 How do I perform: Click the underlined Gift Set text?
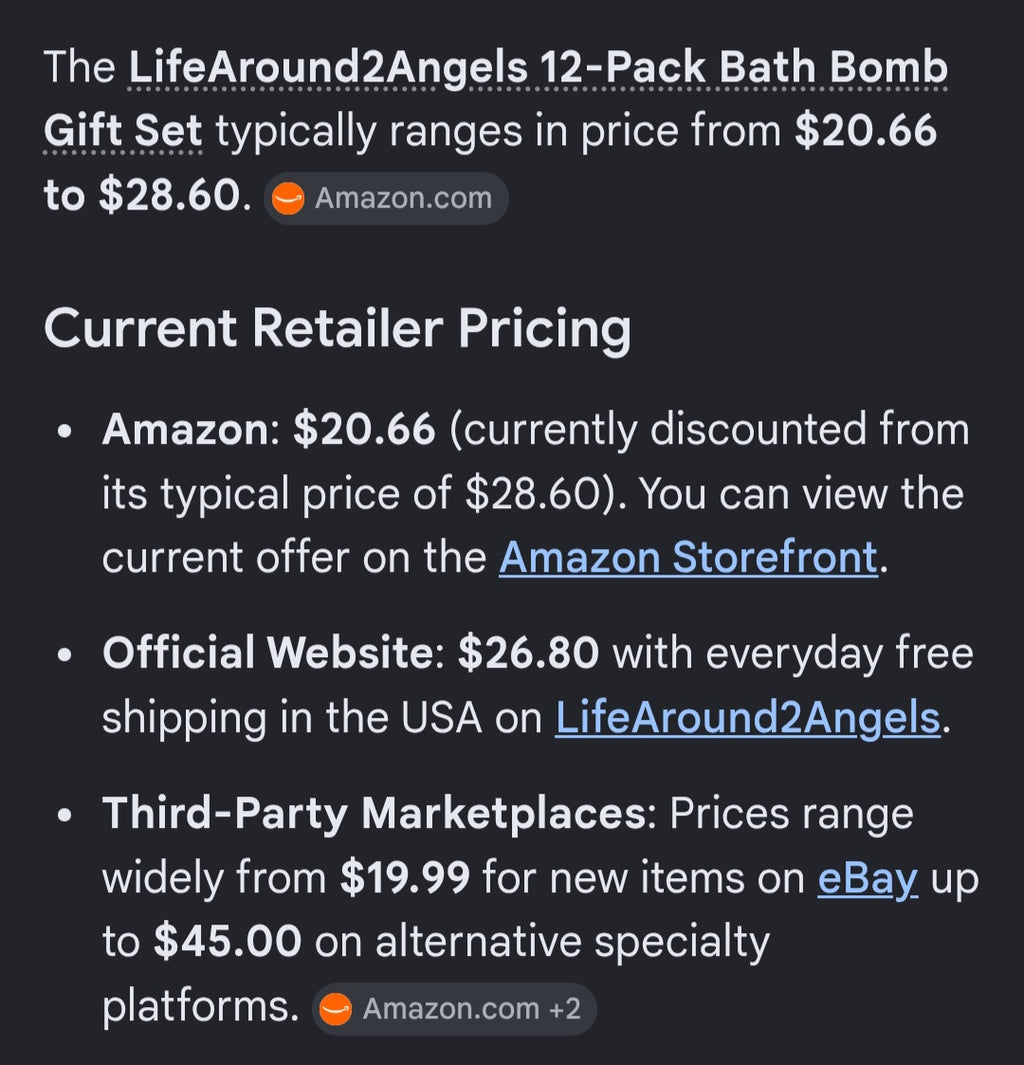click(x=123, y=130)
